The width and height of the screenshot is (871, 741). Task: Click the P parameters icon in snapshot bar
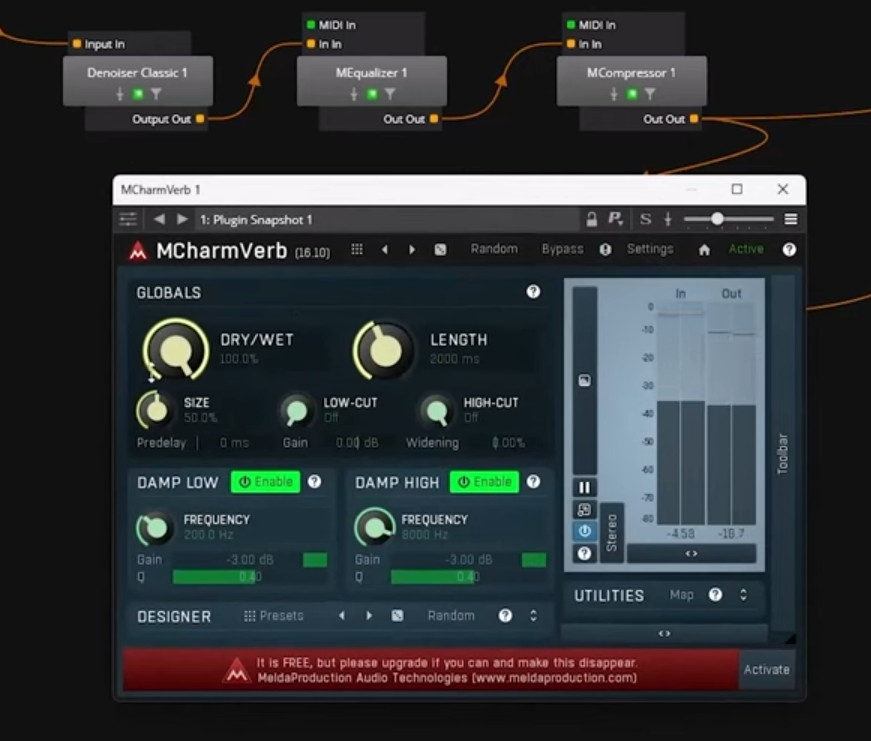click(x=615, y=219)
